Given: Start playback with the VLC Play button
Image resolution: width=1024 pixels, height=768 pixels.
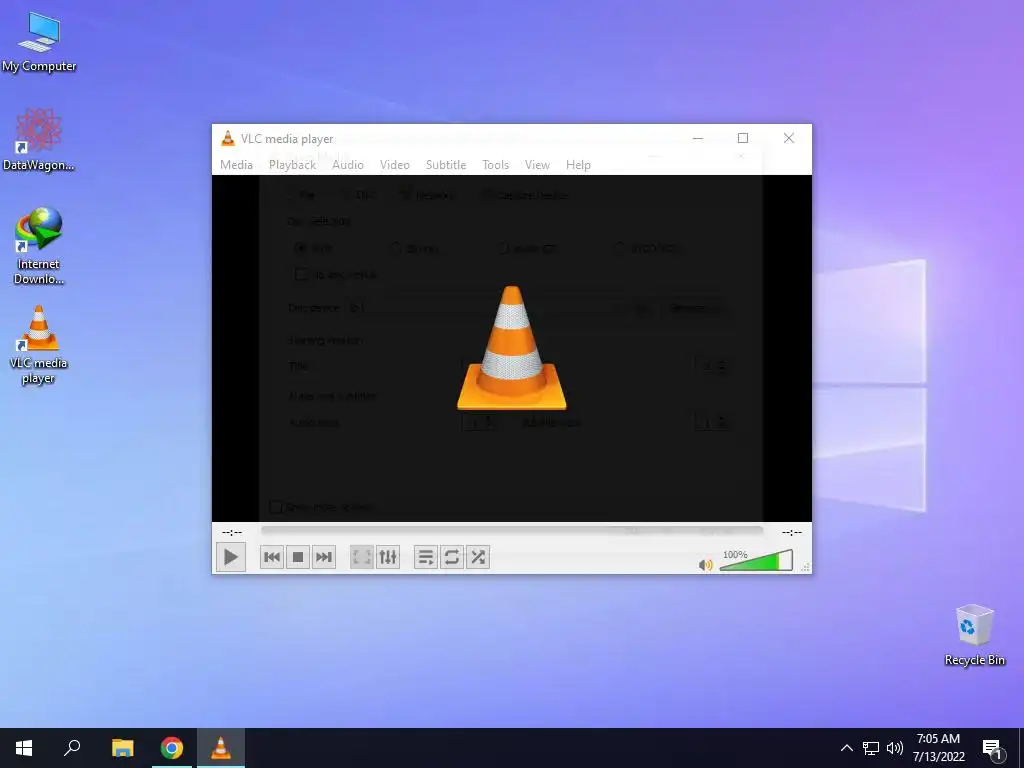Looking at the screenshot, I should [x=231, y=557].
